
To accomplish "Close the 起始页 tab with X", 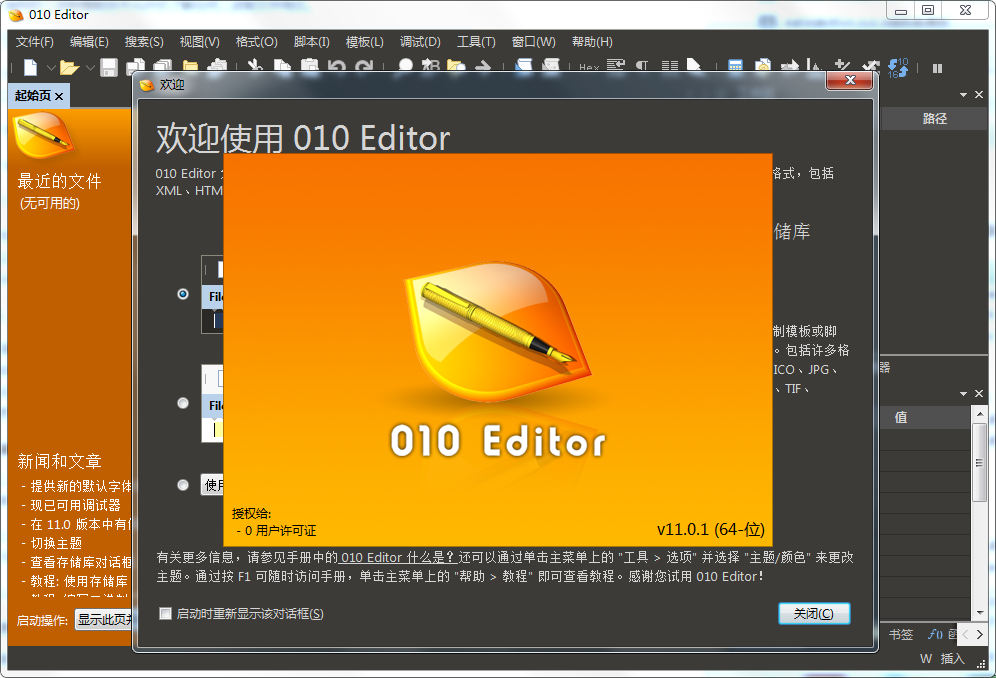I will (x=59, y=96).
